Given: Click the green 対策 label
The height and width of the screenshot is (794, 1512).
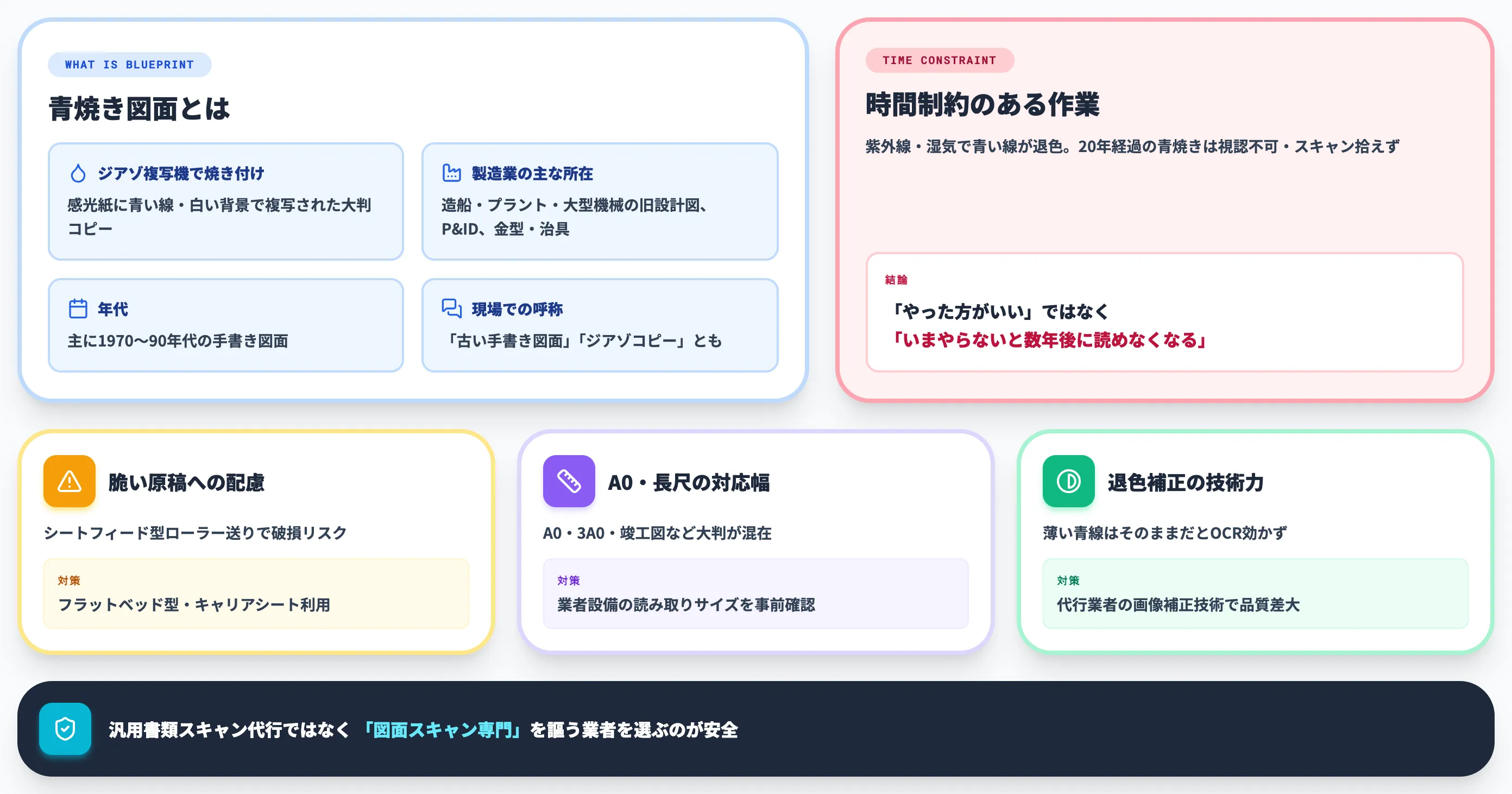Looking at the screenshot, I should (x=1068, y=581).
